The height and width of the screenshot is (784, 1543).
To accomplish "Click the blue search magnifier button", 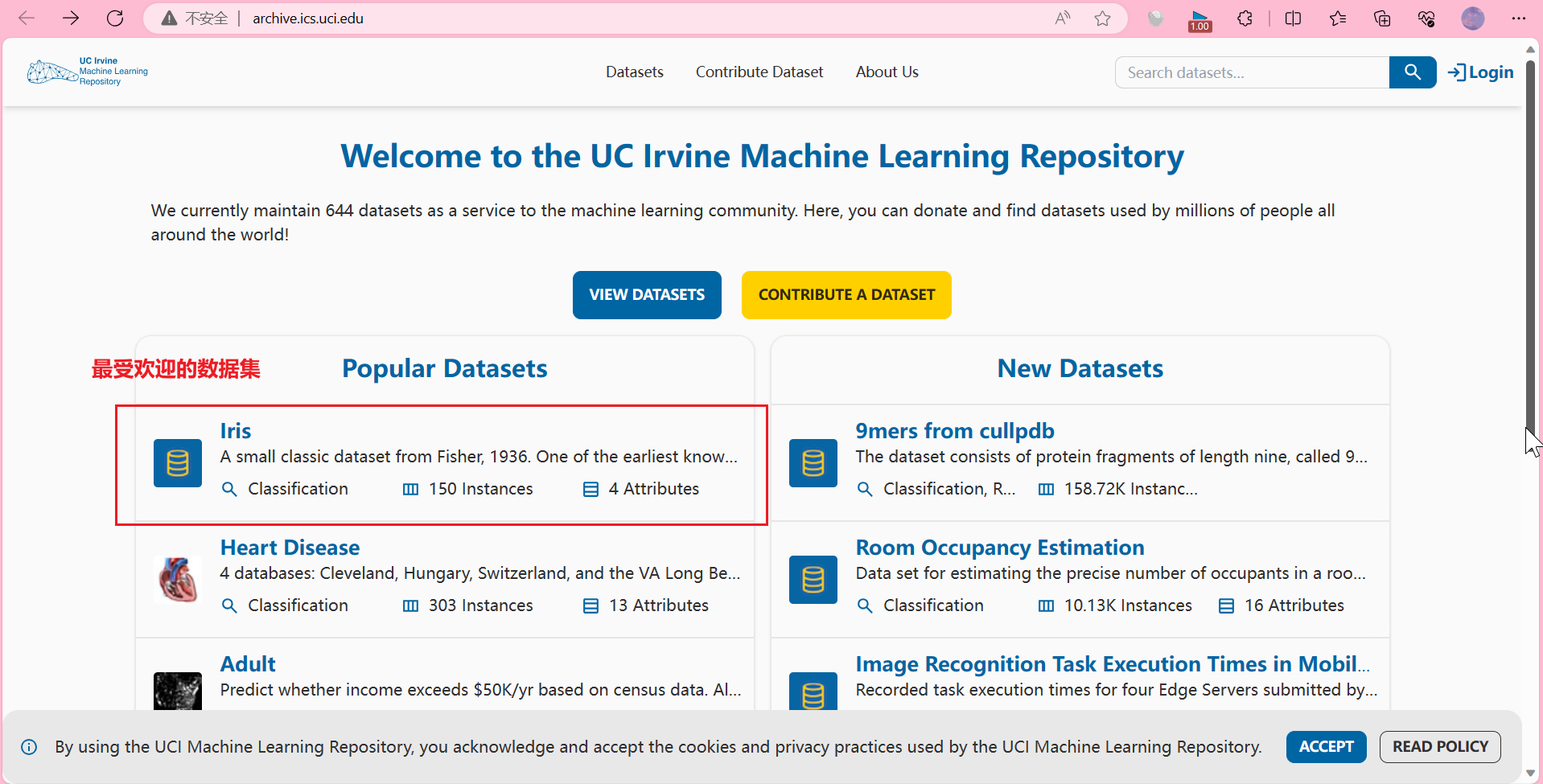I will coord(1413,72).
